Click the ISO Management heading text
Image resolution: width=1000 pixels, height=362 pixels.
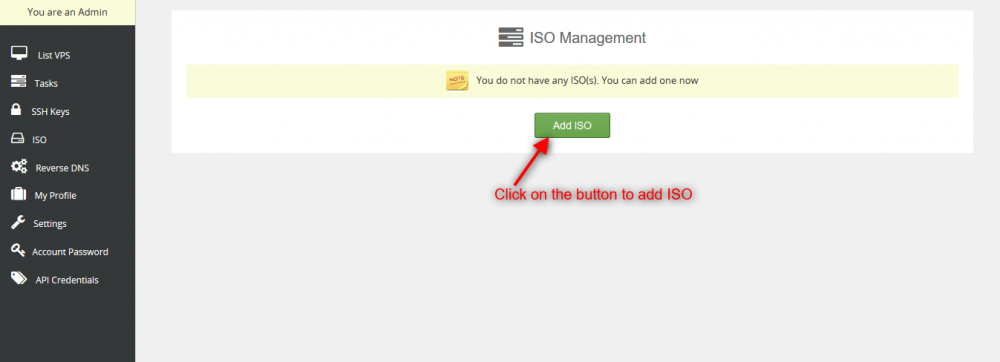click(x=587, y=38)
